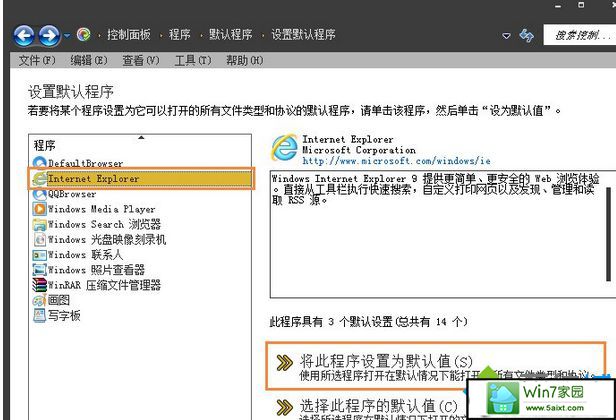Viewport: 616px width, 420px height.
Task: Go to 程序 breadcrumb
Action: pyautogui.click(x=180, y=35)
